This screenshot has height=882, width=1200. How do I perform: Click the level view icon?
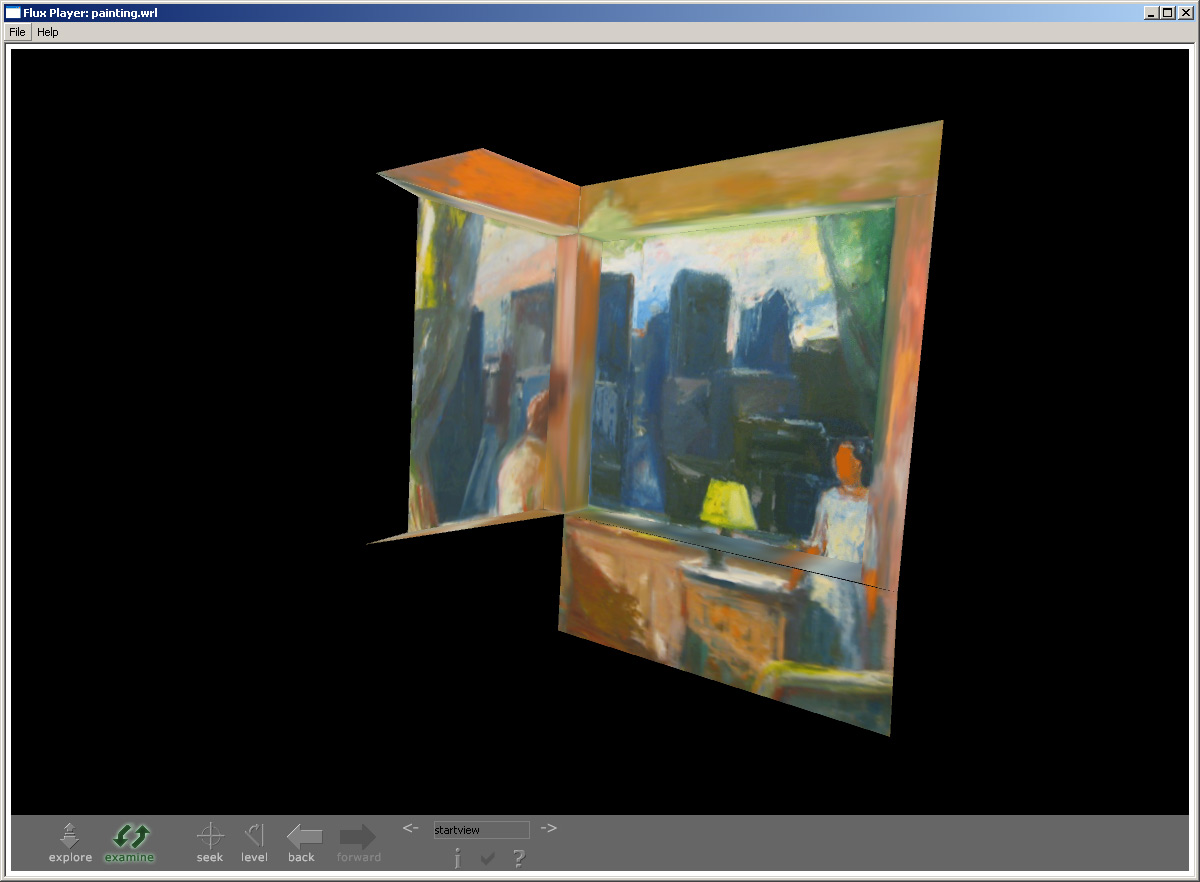(254, 842)
